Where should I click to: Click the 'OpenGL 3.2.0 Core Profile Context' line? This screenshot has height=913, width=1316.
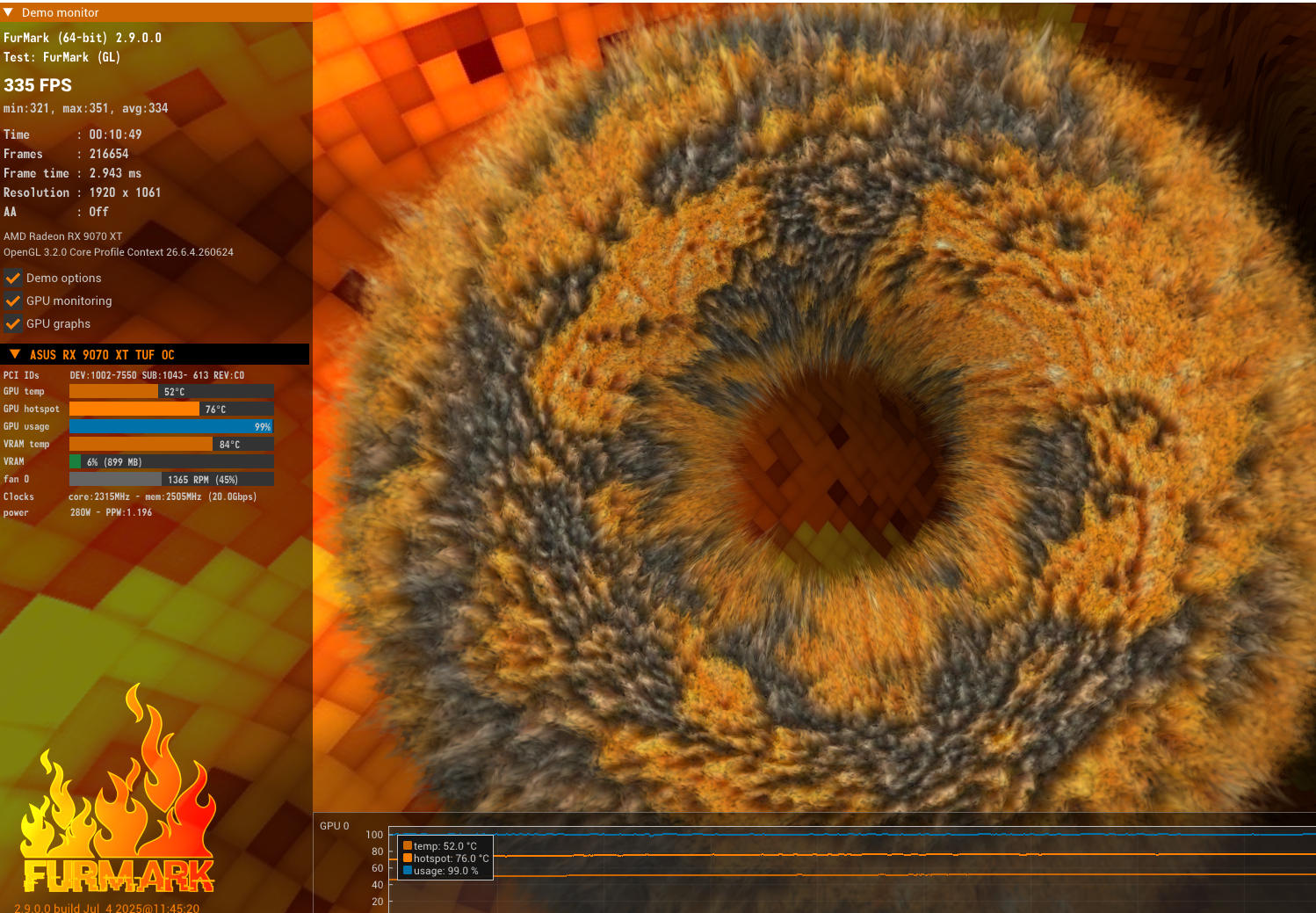click(119, 252)
